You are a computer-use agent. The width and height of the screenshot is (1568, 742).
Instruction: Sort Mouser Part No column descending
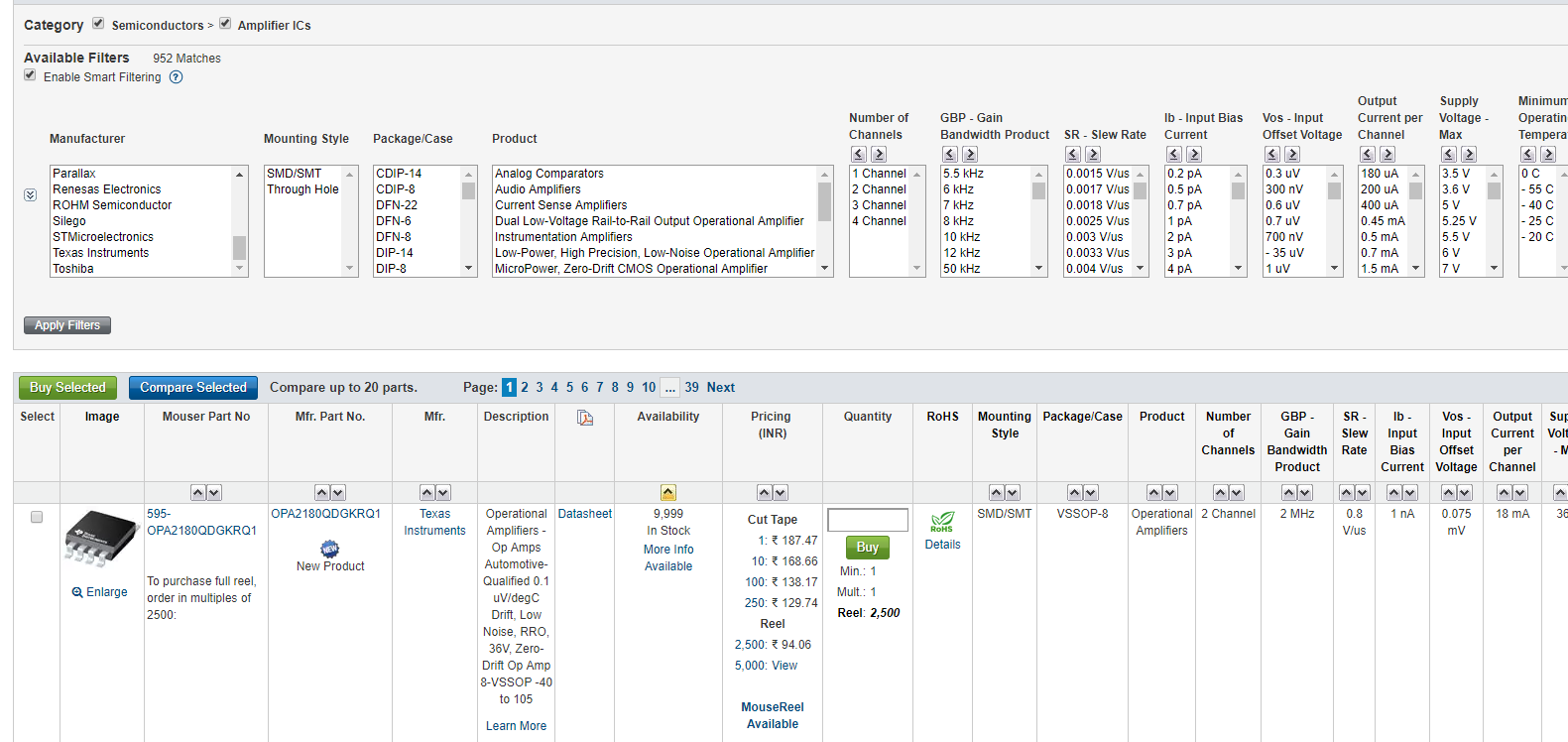214,493
